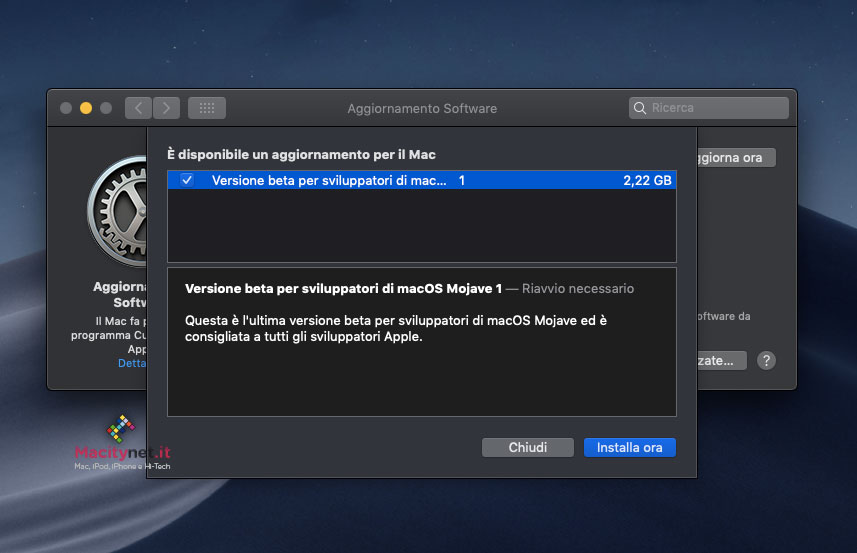Select the version number 1 in update row
The width and height of the screenshot is (857, 553).
[462, 180]
